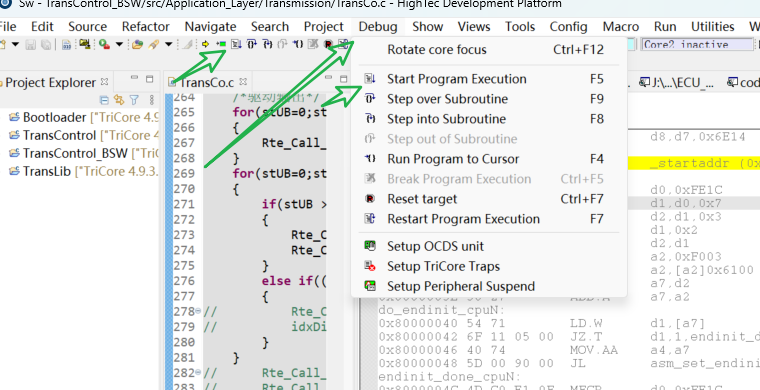760x390 pixels.
Task: Choose Setup Peripheral Suspend menu entry
Action: (489, 286)
